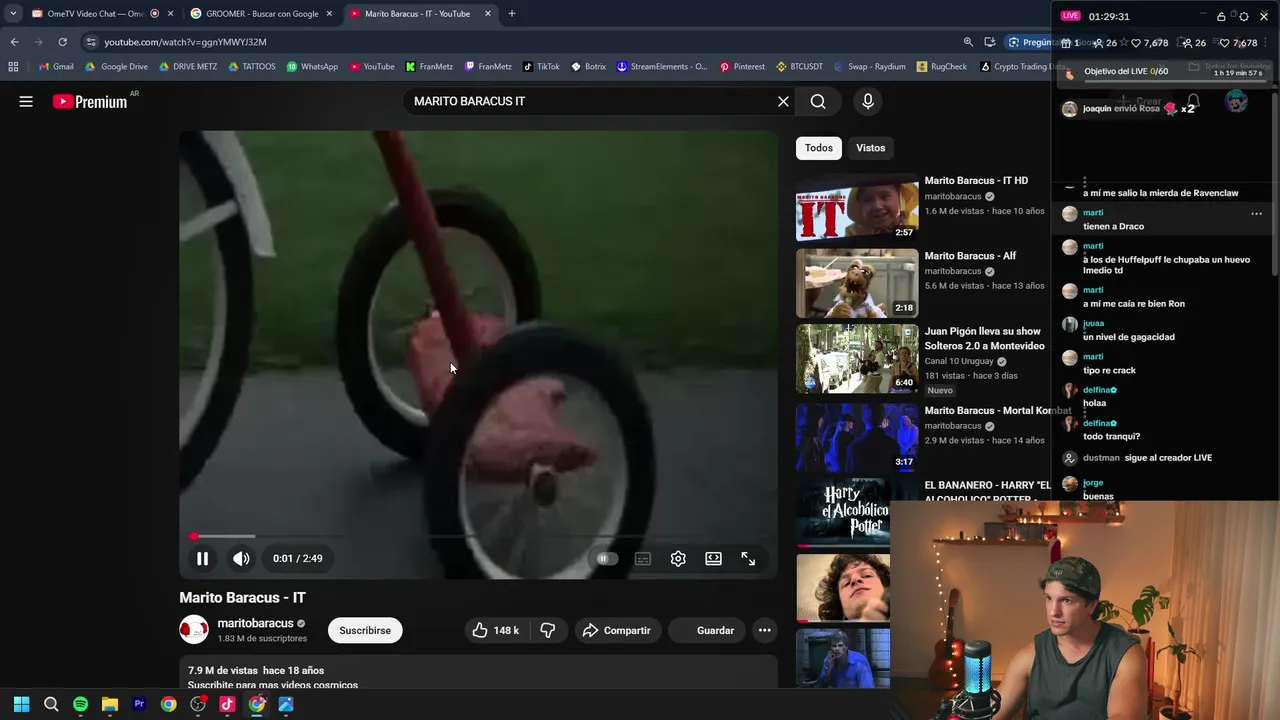The image size is (1280, 720).
Task: Open more actions three-dot menu below video
Action: coord(765,631)
